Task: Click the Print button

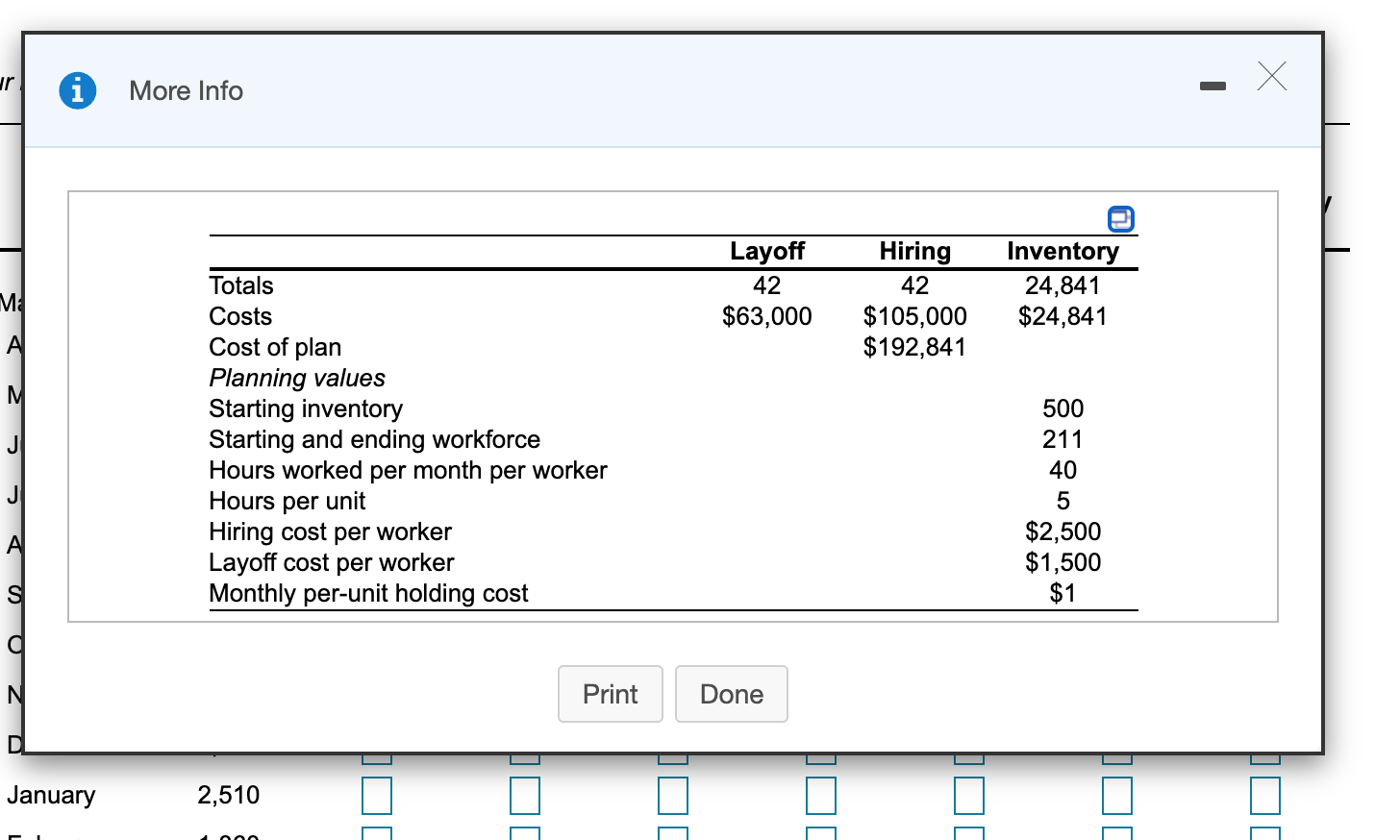Action: point(610,694)
